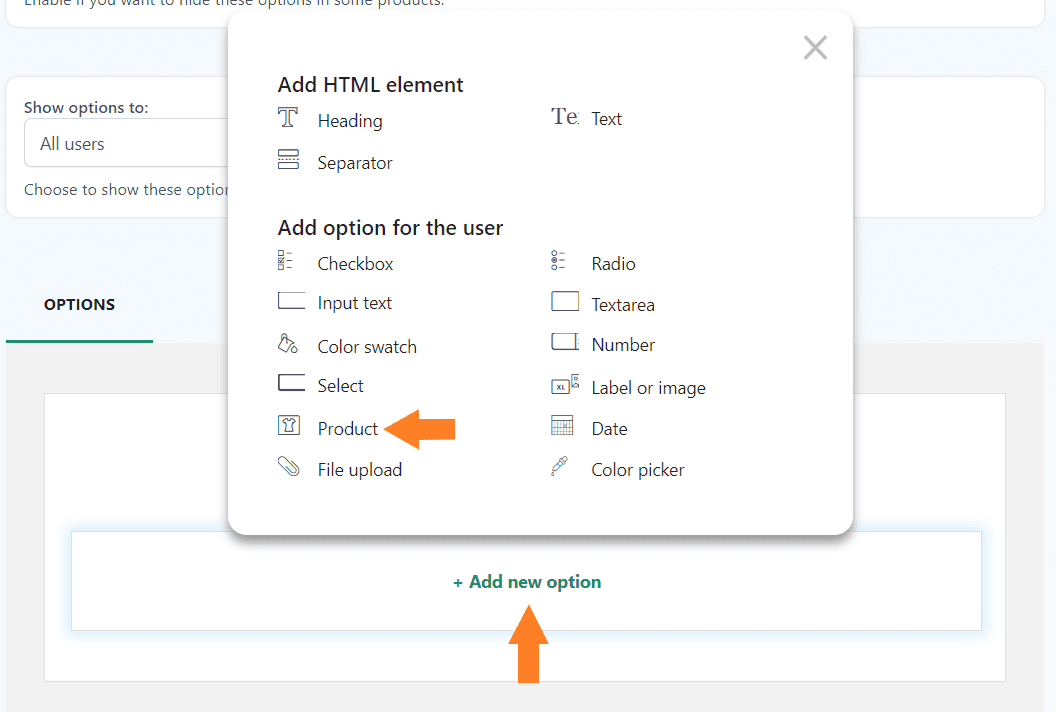The image size is (1056, 712).
Task: Click the Select option icon
Action: point(291,383)
